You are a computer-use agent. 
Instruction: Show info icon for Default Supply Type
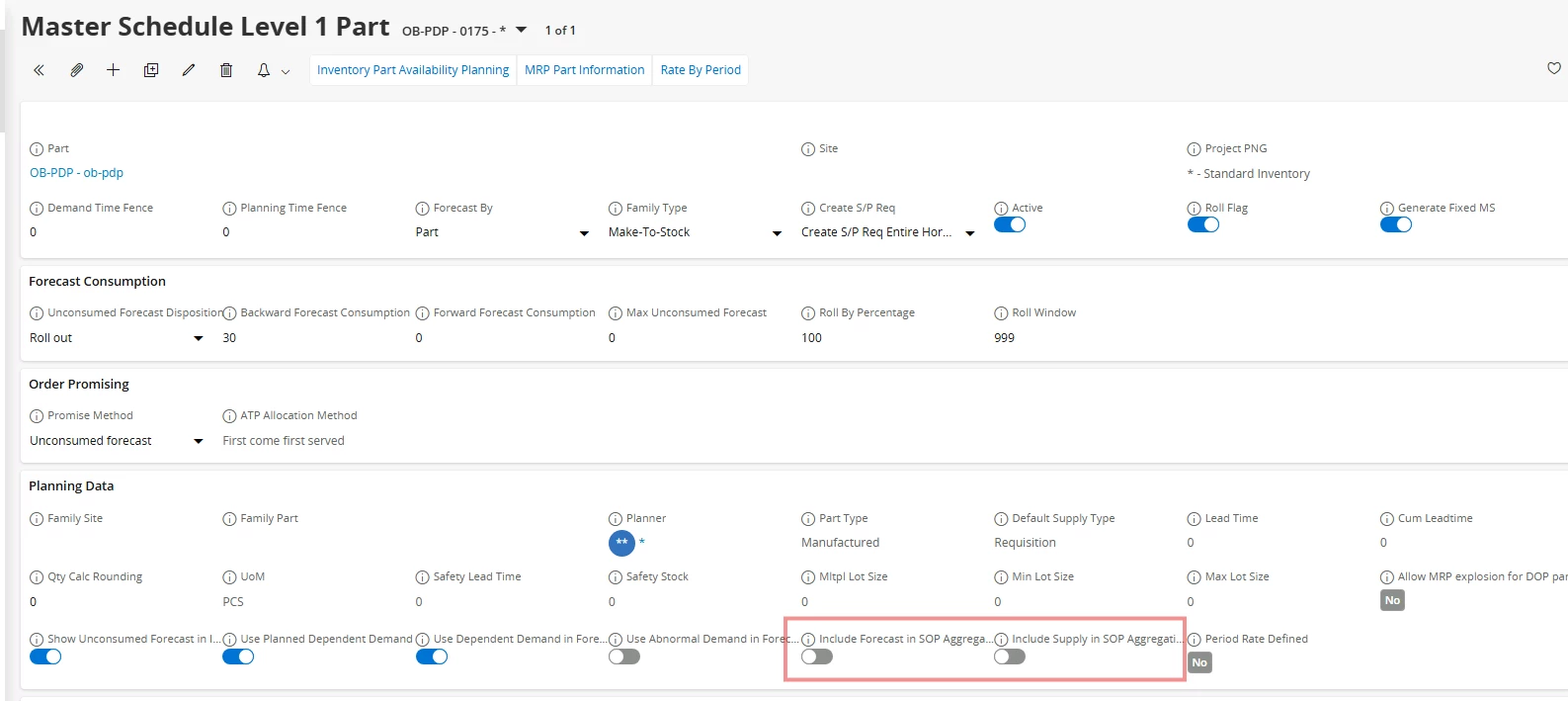coord(1001,519)
